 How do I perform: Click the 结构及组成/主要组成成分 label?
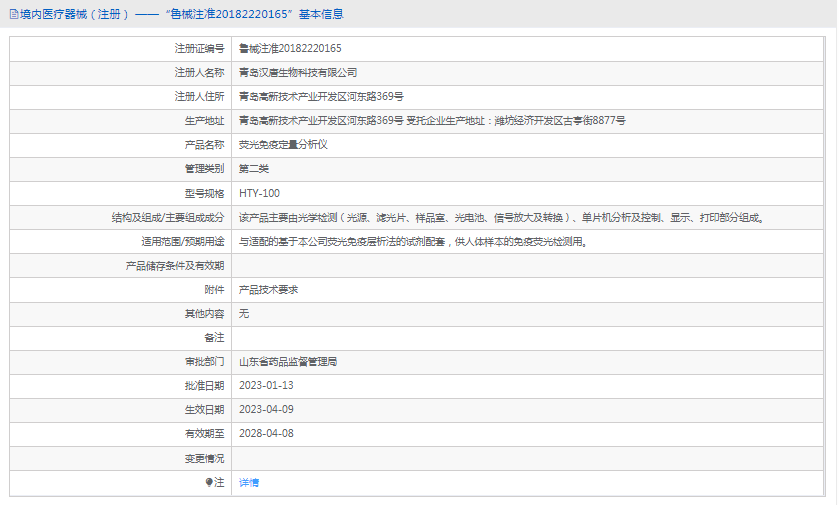[x=168, y=218]
